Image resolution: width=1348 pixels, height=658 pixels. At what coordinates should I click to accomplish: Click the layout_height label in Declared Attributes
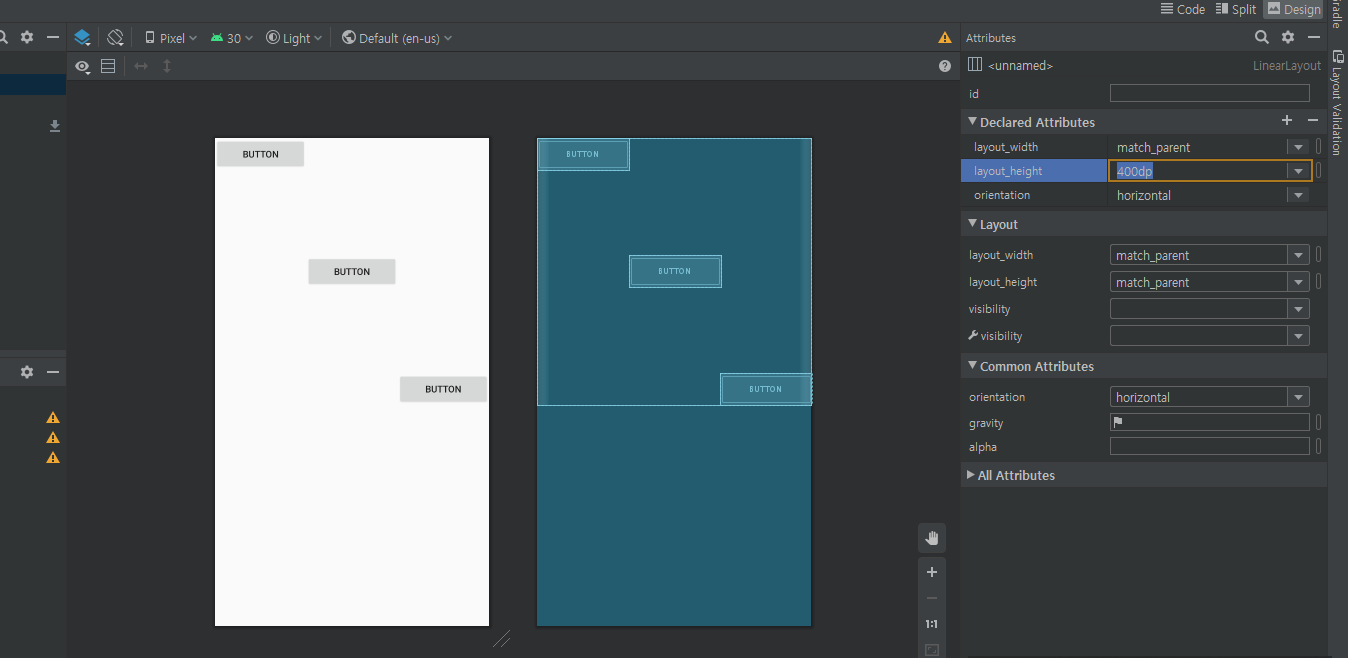coord(1008,171)
